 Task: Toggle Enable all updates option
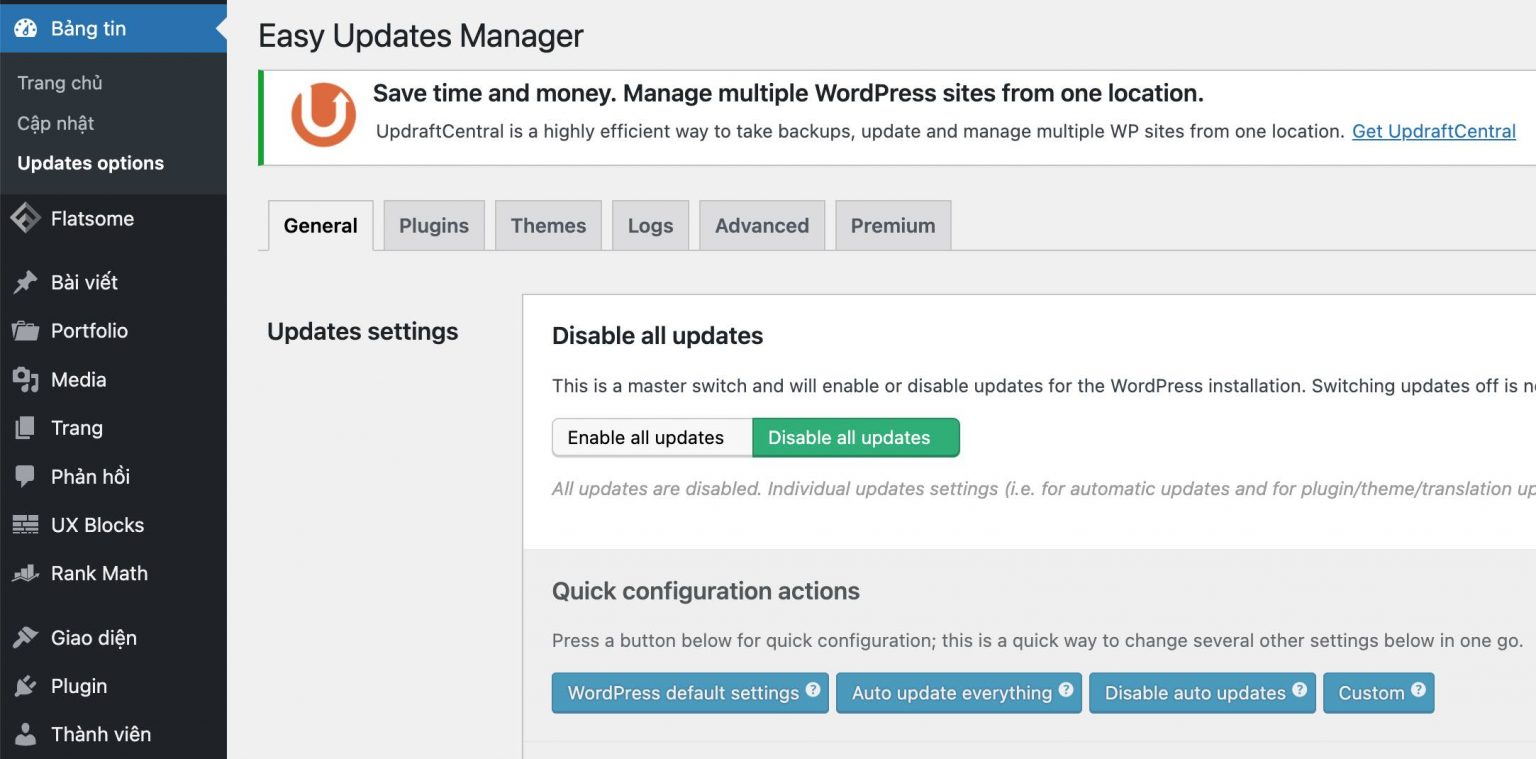coord(652,438)
